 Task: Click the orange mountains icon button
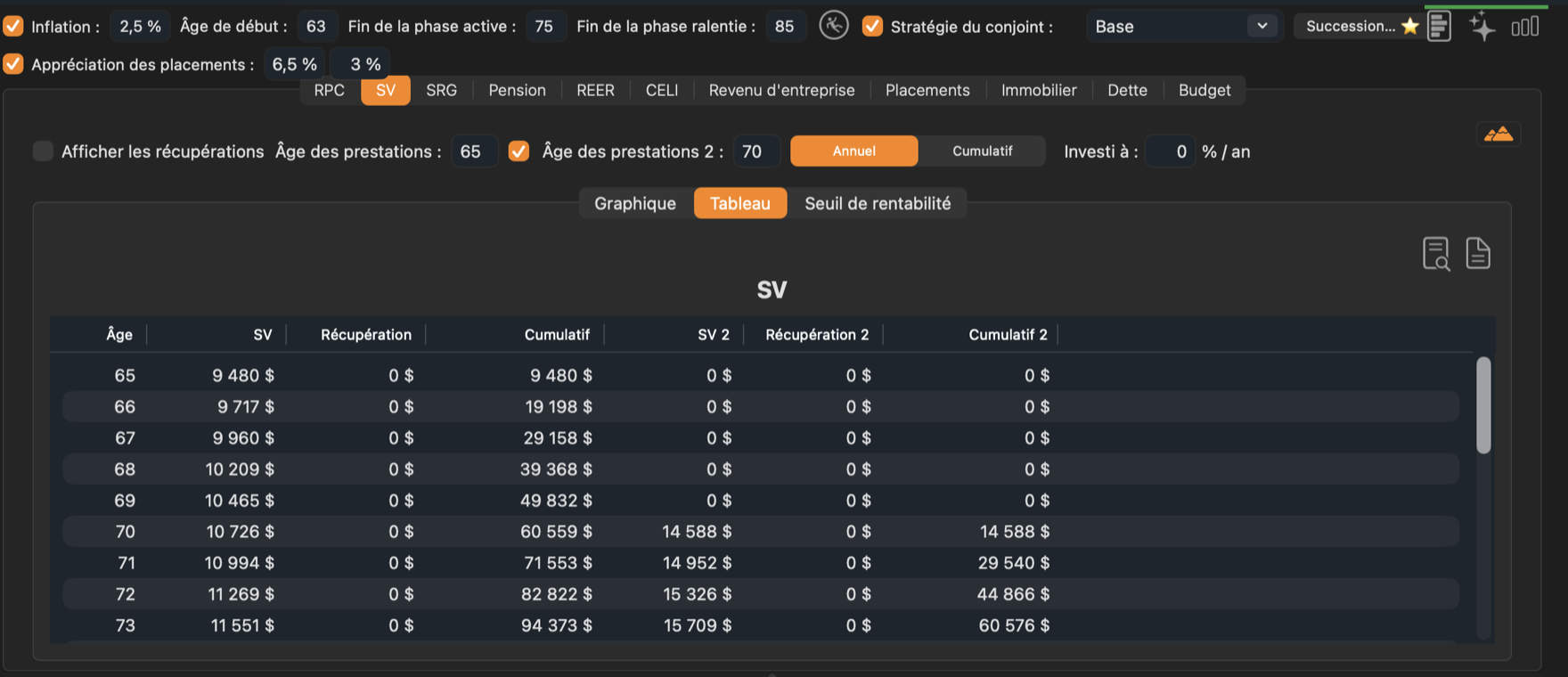(1499, 135)
